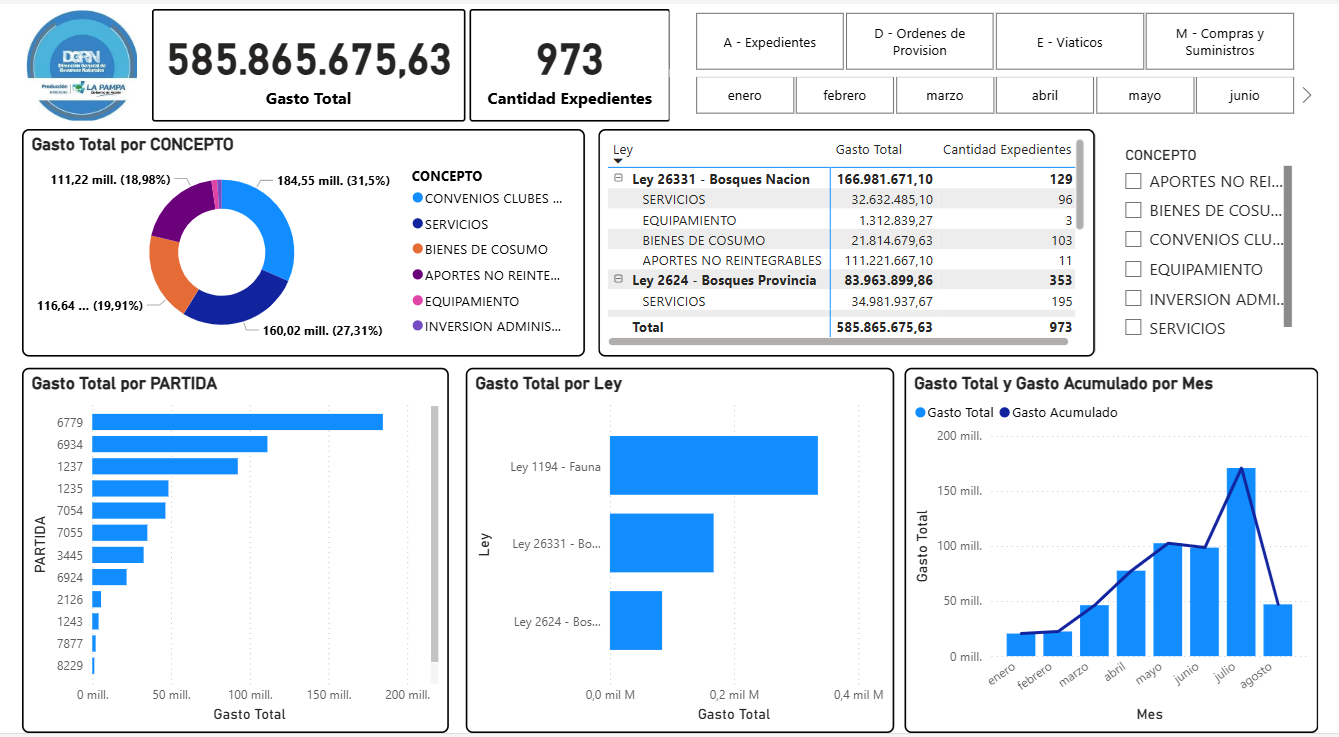This screenshot has height=737, width=1339.
Task: Sort table by Cantidad Expedientes column header
Action: pyautogui.click(x=1006, y=150)
